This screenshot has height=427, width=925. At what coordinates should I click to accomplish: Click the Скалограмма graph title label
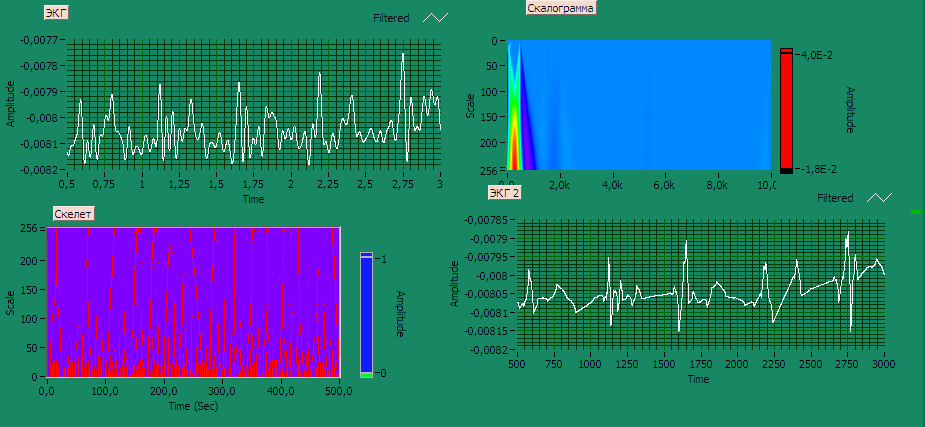(560, 8)
